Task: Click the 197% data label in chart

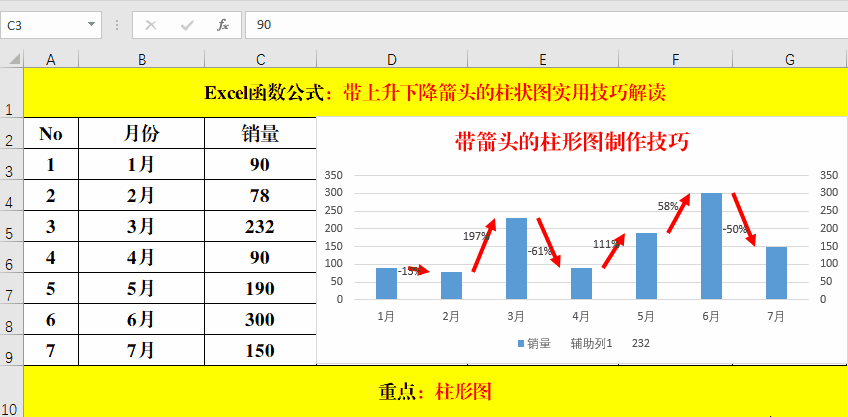Action: pyautogui.click(x=476, y=236)
